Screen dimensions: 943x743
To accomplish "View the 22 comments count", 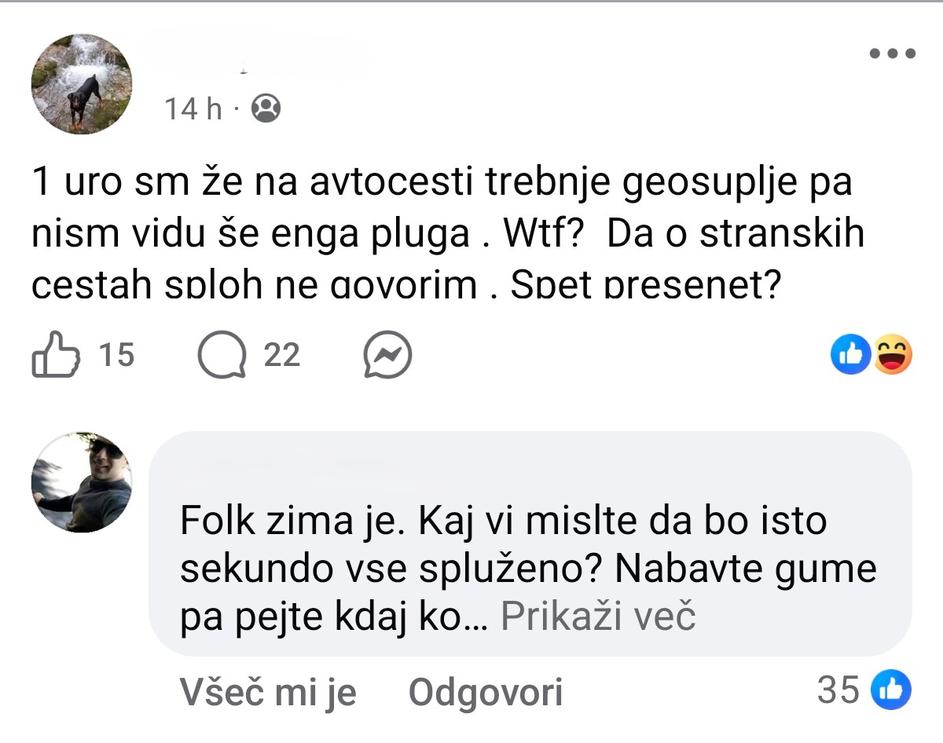I will pos(282,354).
